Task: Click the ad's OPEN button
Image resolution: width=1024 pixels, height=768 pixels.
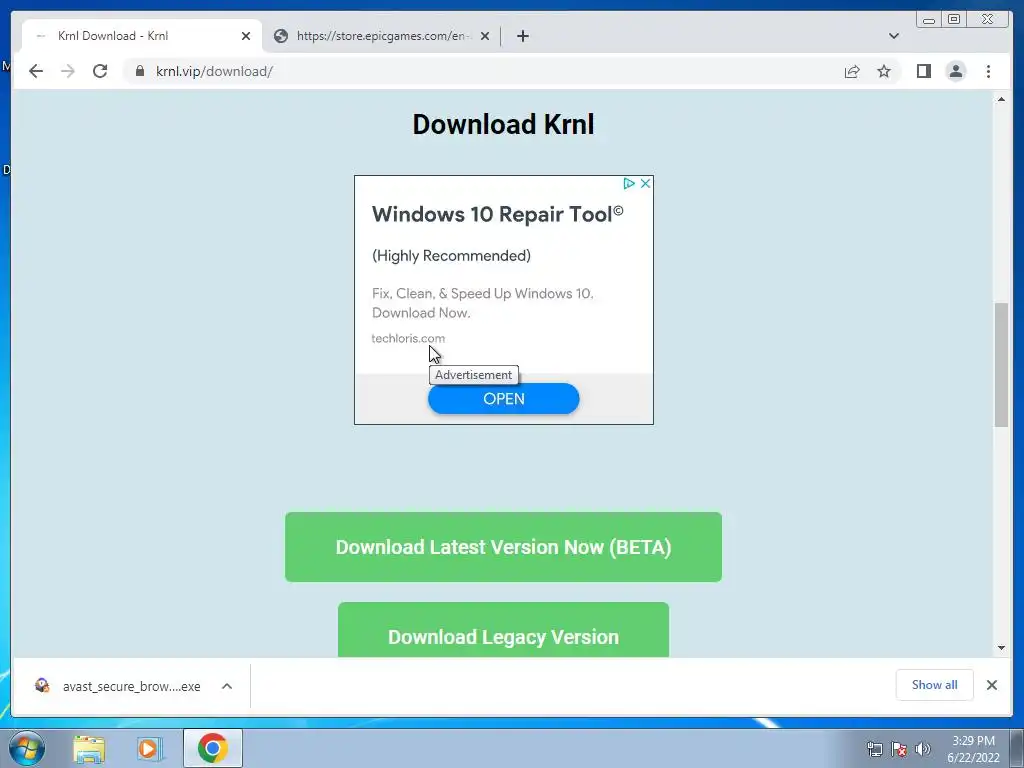Action: [504, 398]
